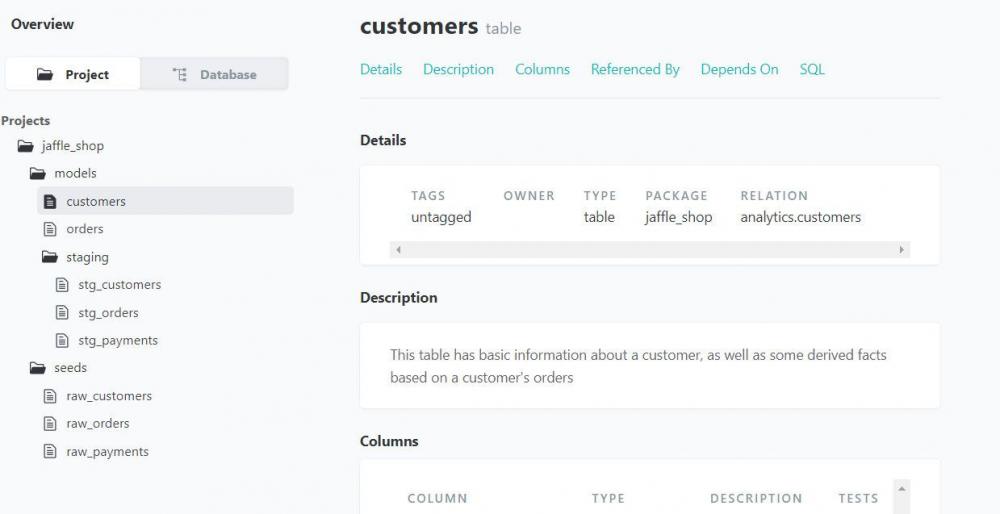Image resolution: width=1000 pixels, height=514 pixels.
Task: Click the Details box horizontal scrollbar track
Action: [x=650, y=249]
